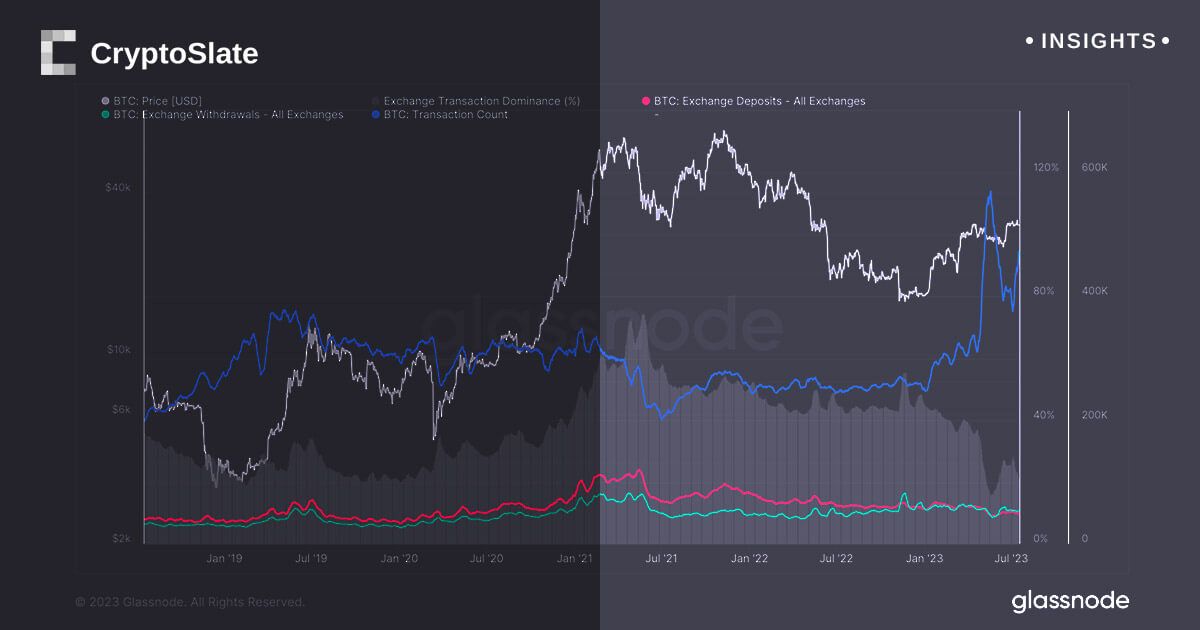Hide the BTC: Exchange Deposits series label
The width and height of the screenshot is (1200, 630).
tap(759, 101)
